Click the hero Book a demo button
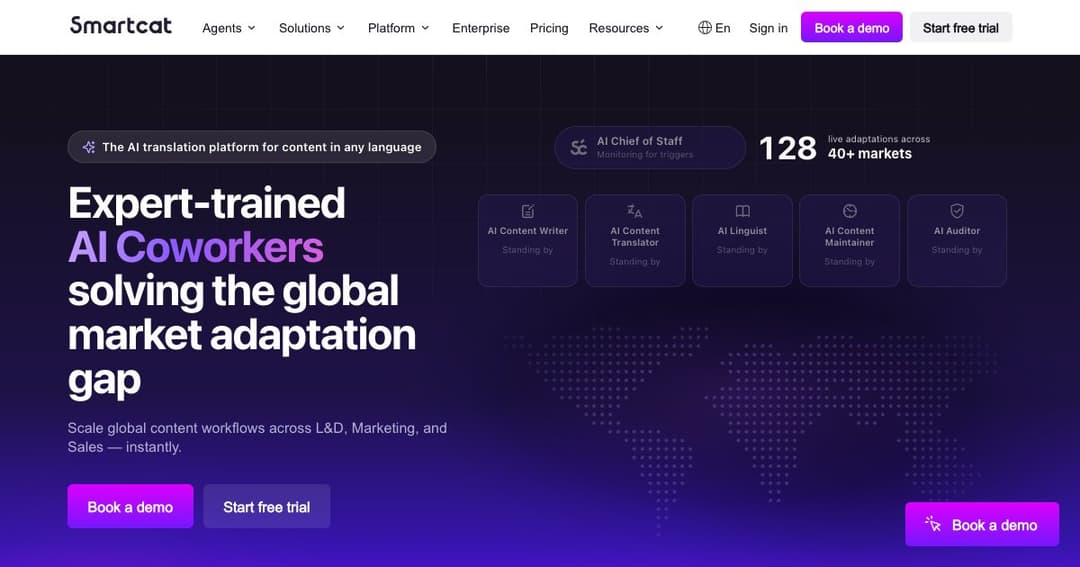 (130, 506)
